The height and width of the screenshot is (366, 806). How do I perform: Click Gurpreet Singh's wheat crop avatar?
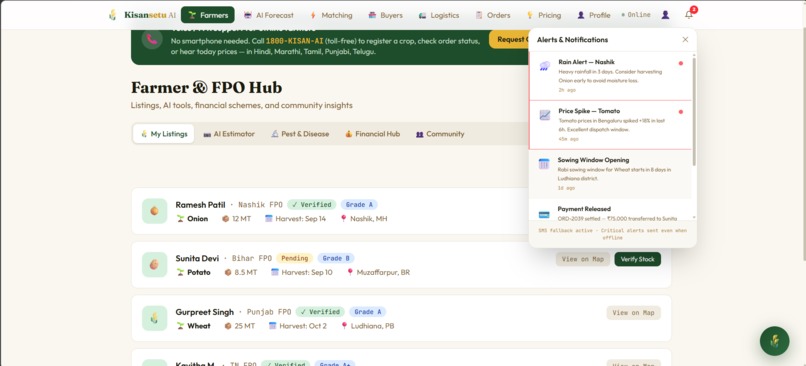point(154,318)
